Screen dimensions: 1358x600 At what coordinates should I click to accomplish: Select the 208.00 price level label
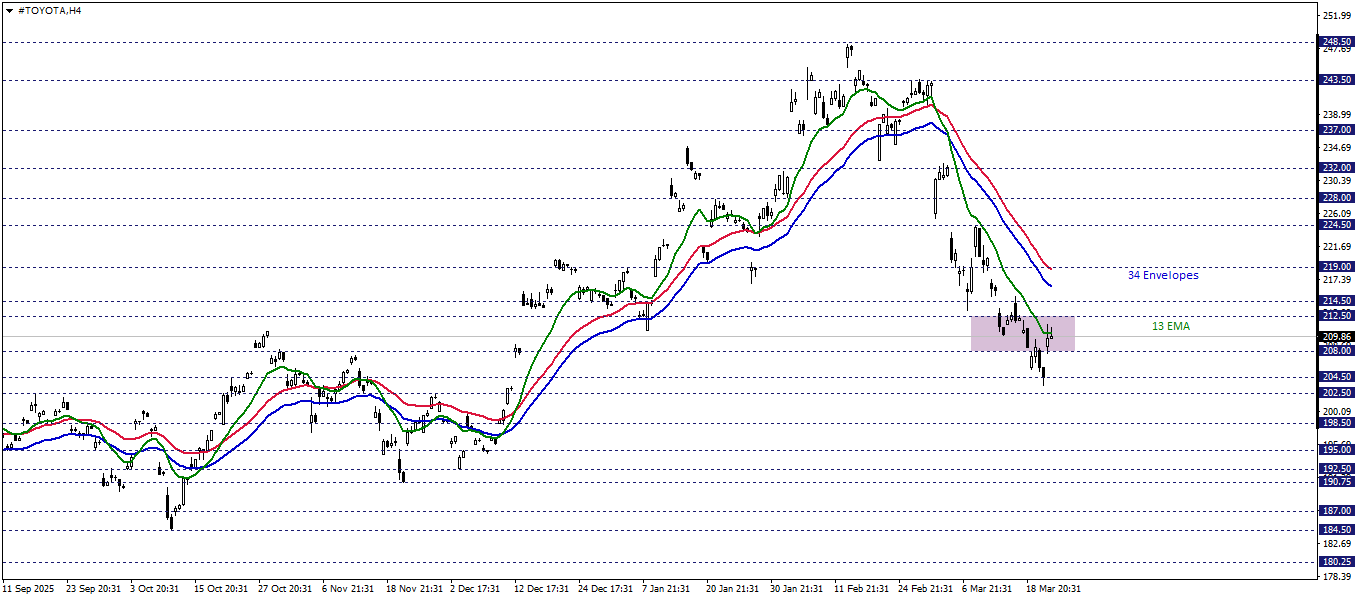(x=1336, y=351)
